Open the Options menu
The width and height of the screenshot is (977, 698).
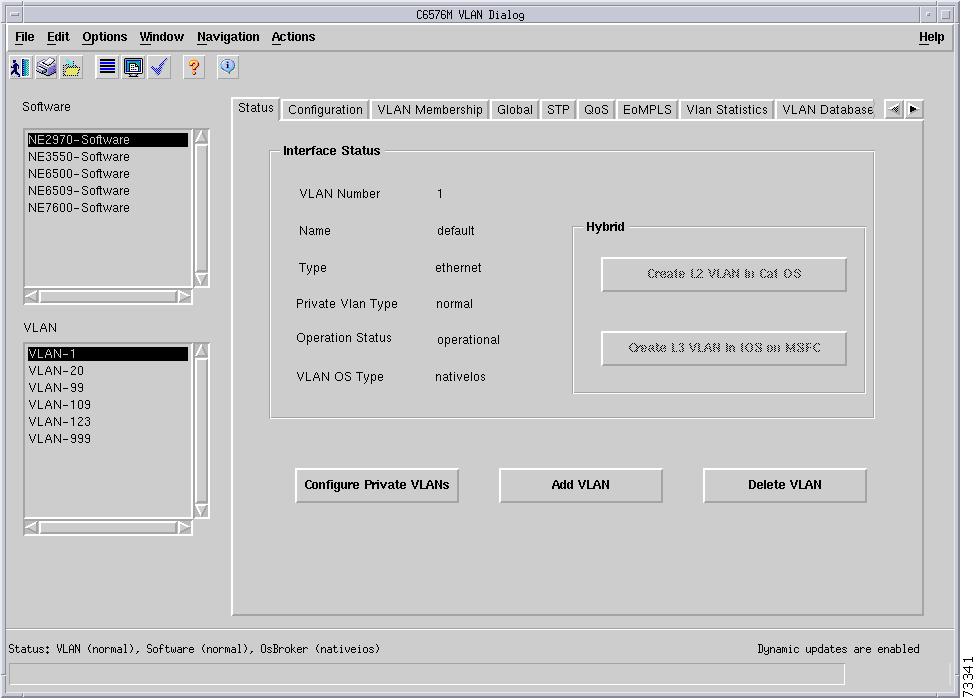click(x=105, y=37)
